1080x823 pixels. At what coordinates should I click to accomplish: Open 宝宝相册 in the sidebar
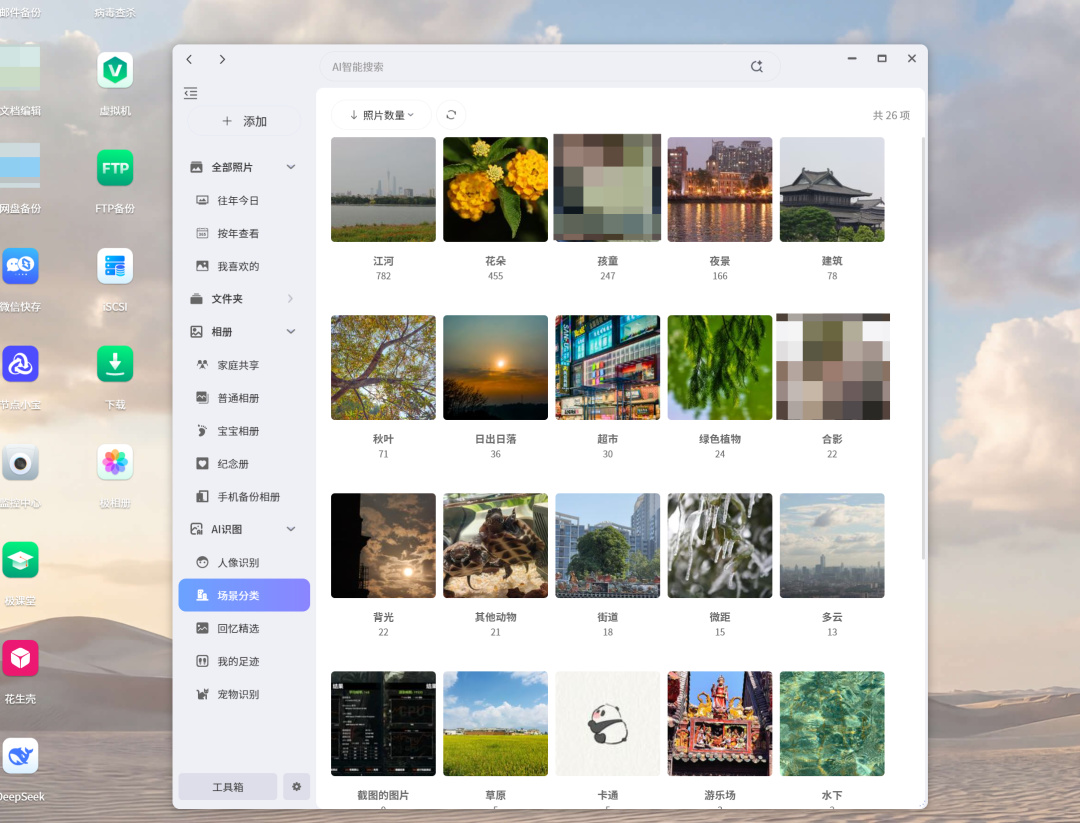coord(244,431)
